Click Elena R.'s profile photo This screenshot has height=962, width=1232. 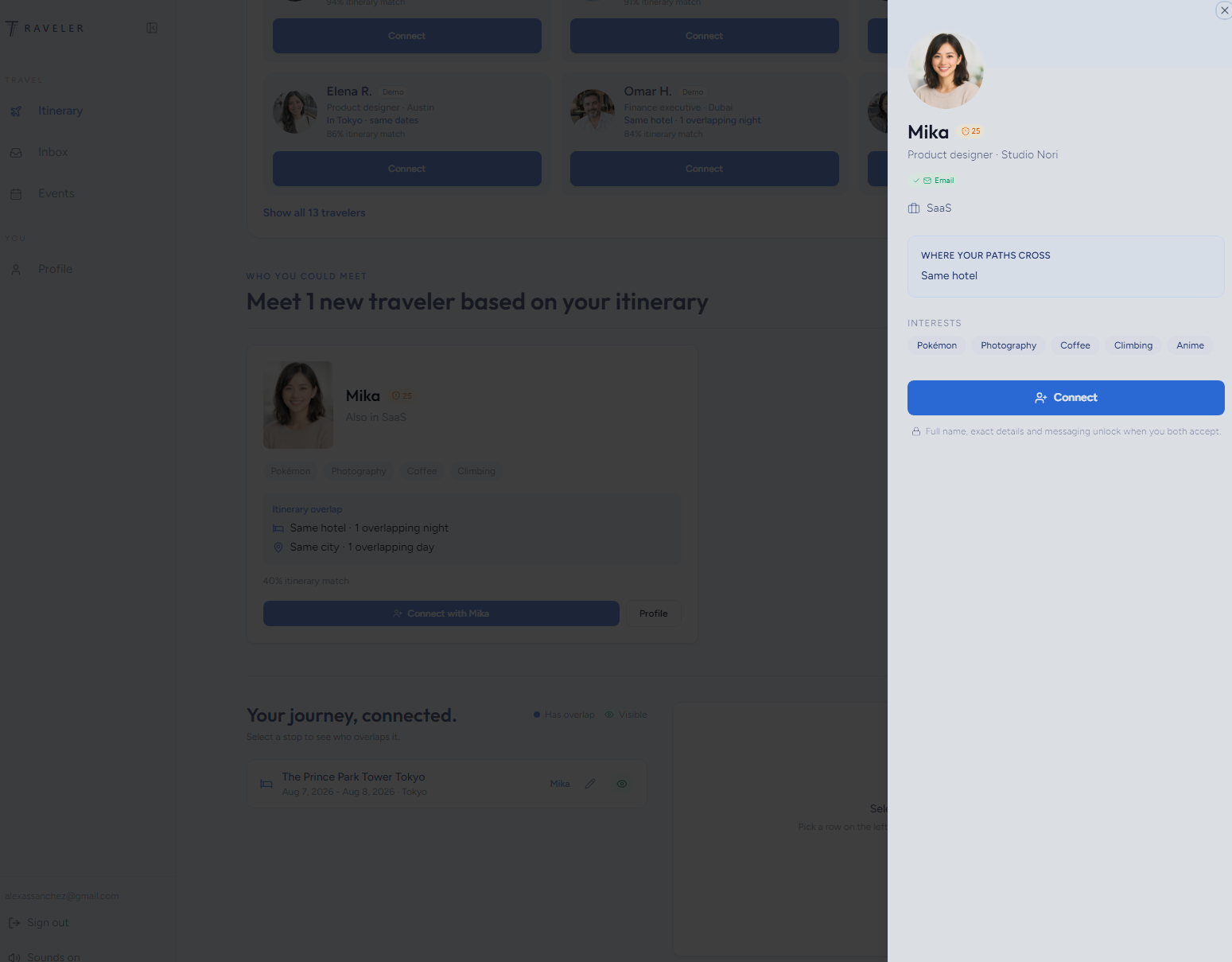[295, 111]
